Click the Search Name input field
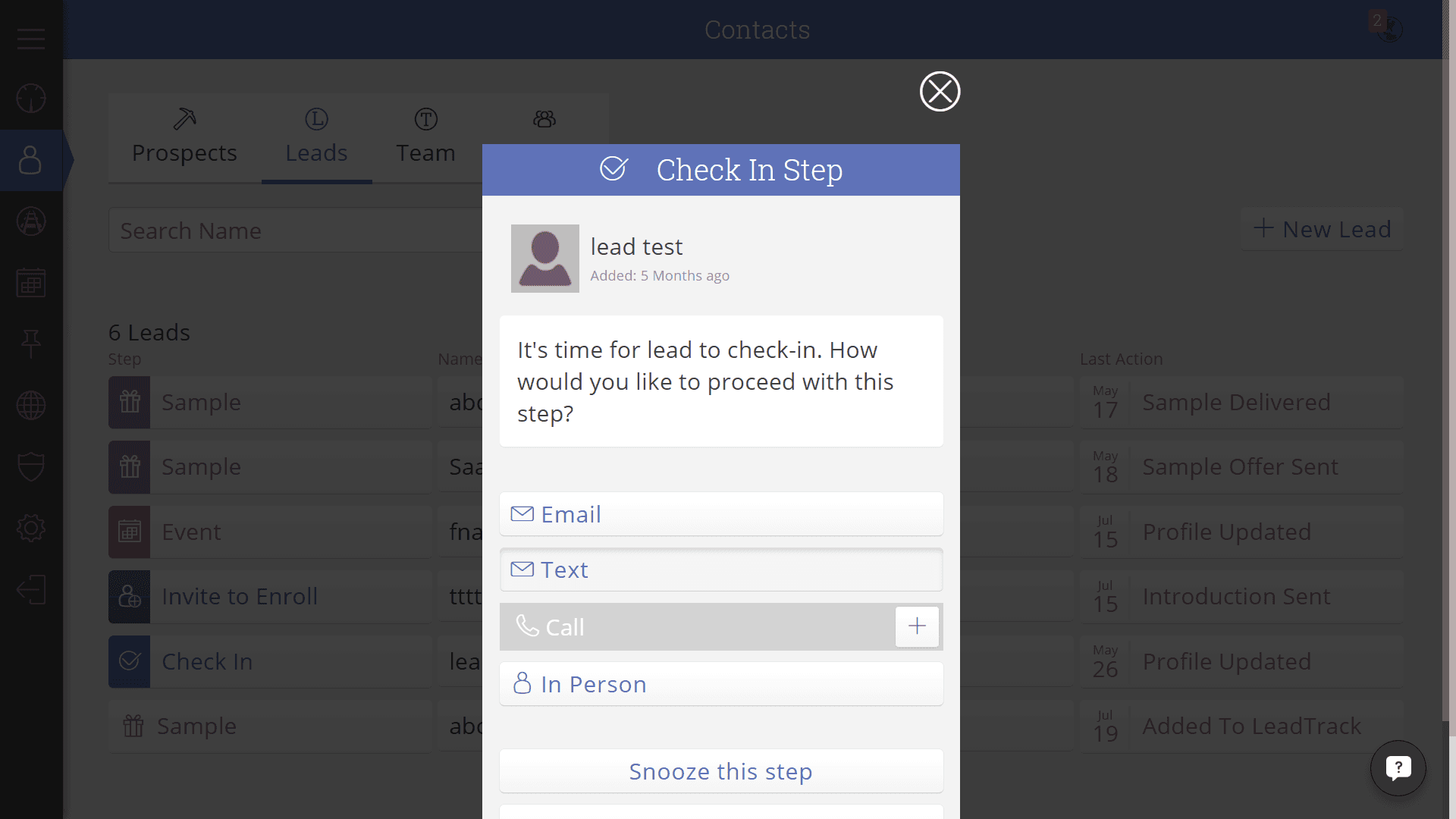 (296, 231)
